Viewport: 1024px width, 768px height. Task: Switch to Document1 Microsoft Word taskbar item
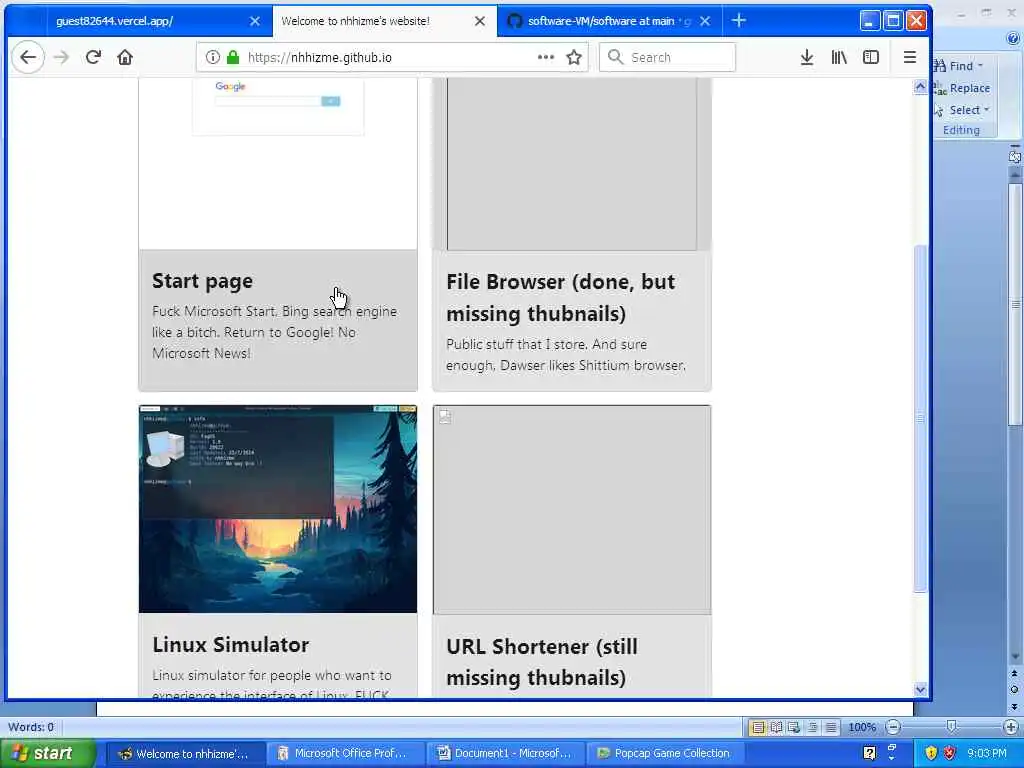(505, 754)
